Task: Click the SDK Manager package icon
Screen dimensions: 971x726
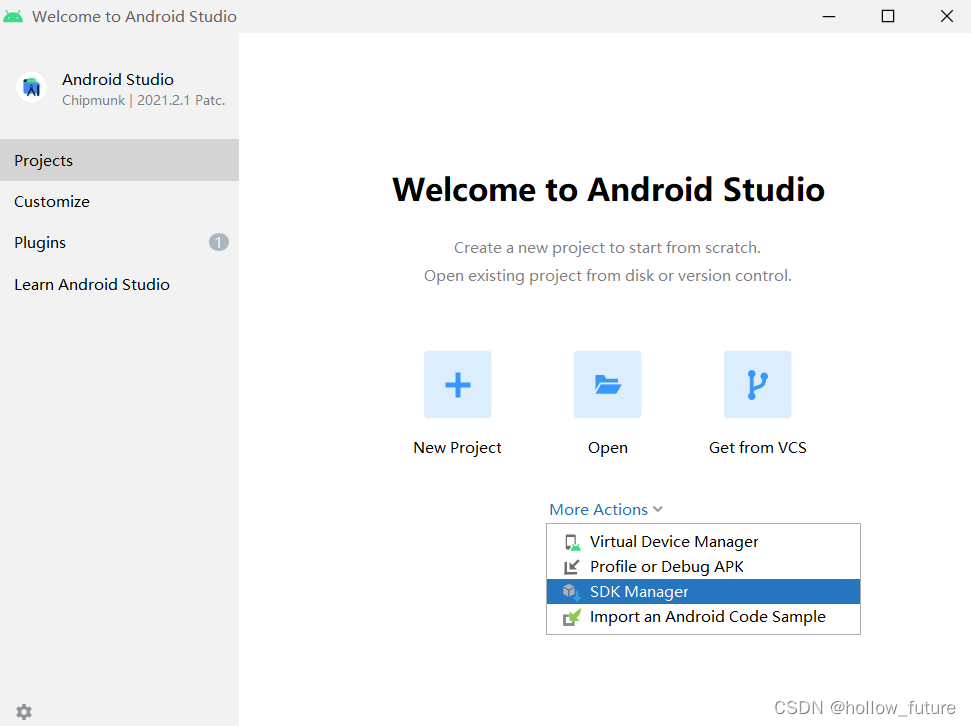Action: [571, 592]
